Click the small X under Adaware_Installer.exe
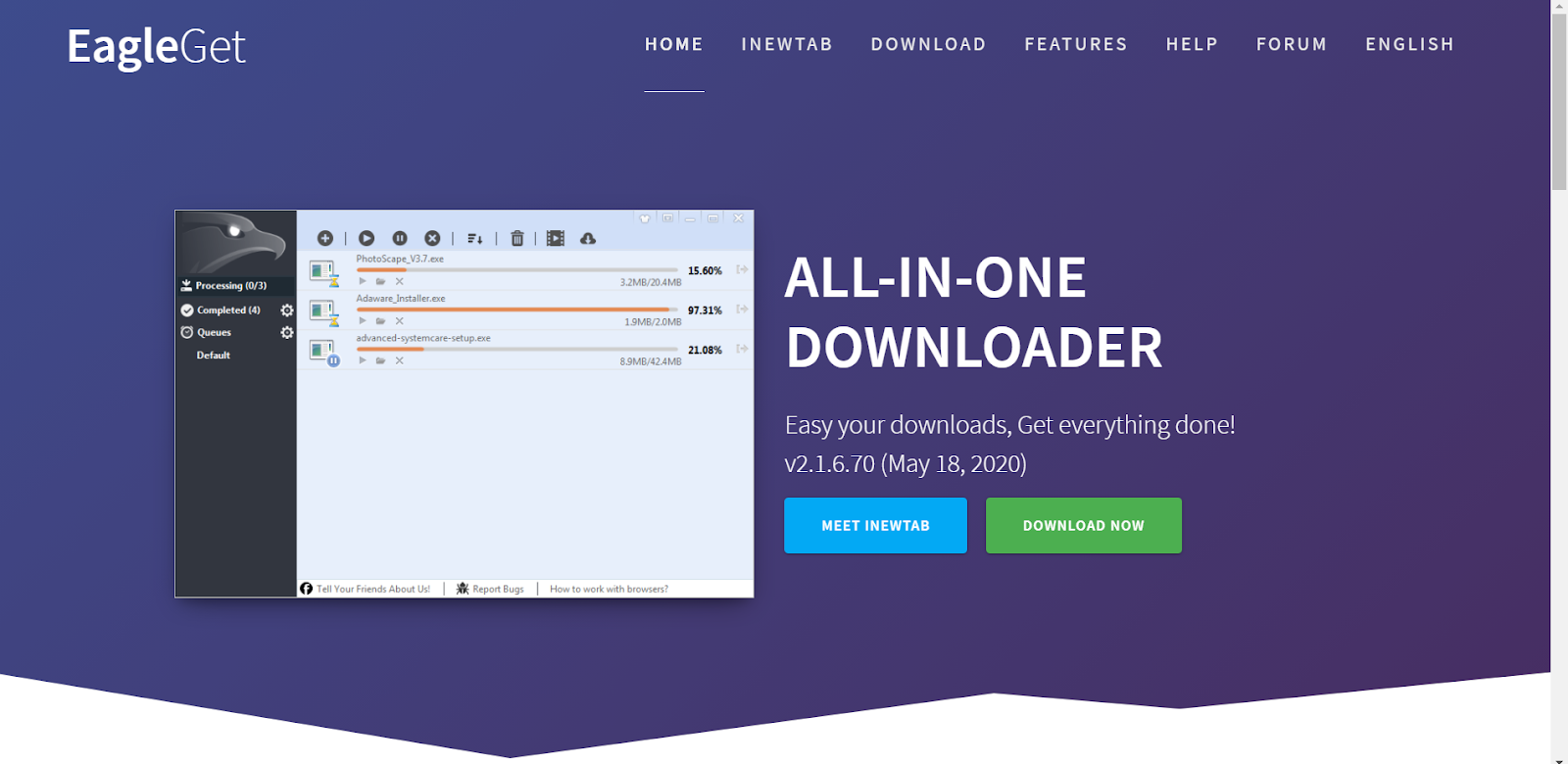 point(400,320)
